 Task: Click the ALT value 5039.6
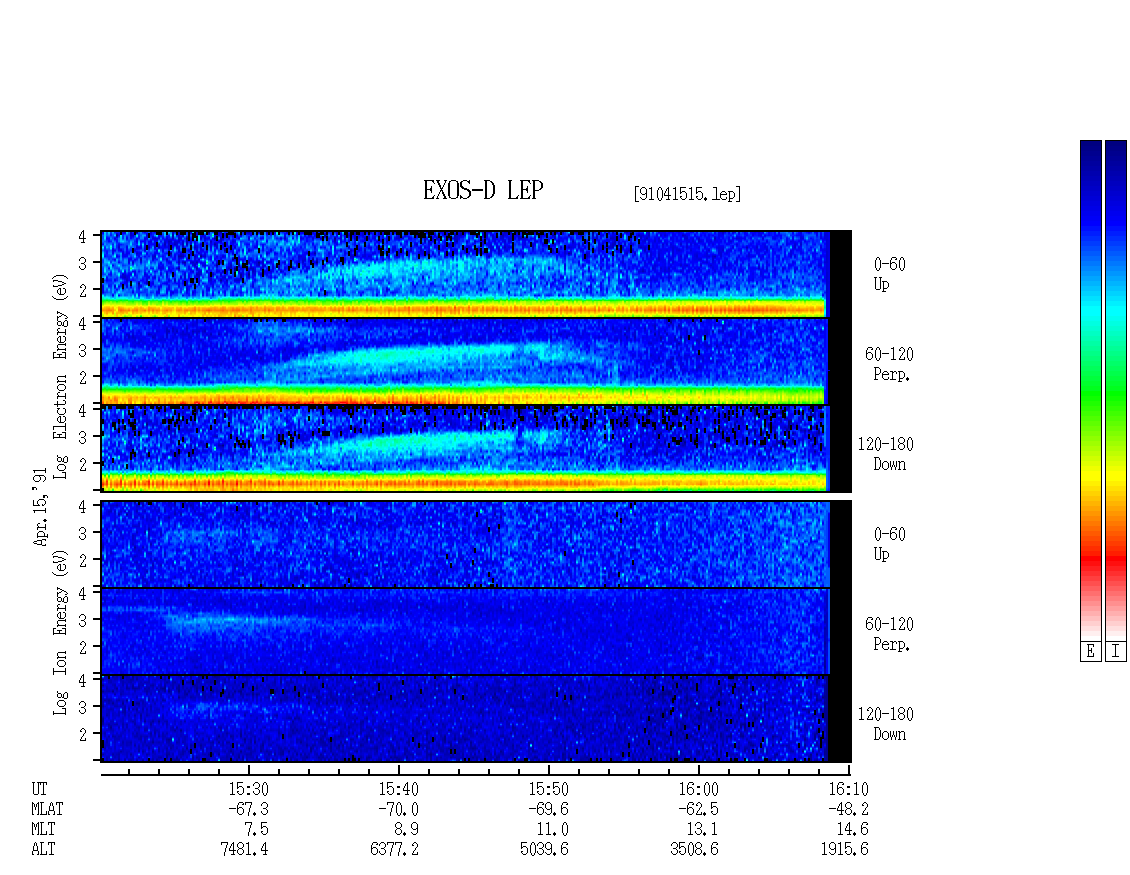coord(544,850)
